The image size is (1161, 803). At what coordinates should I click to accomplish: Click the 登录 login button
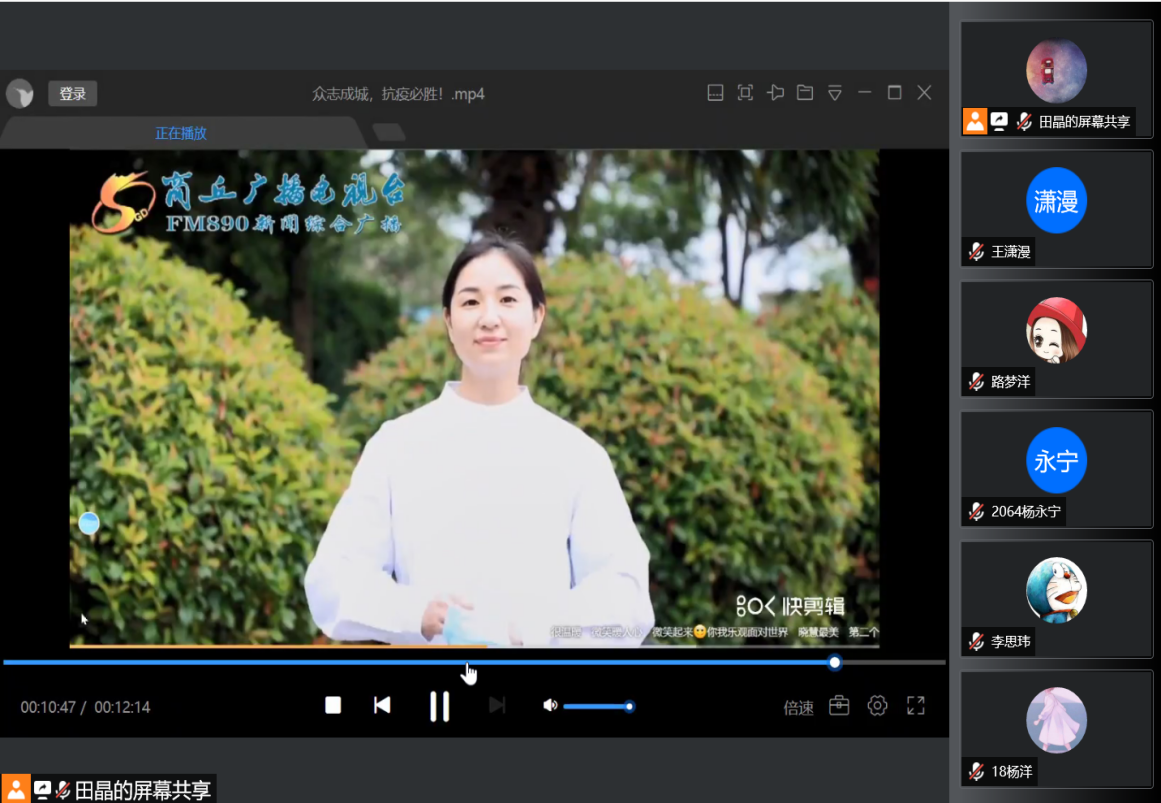pyautogui.click(x=72, y=94)
